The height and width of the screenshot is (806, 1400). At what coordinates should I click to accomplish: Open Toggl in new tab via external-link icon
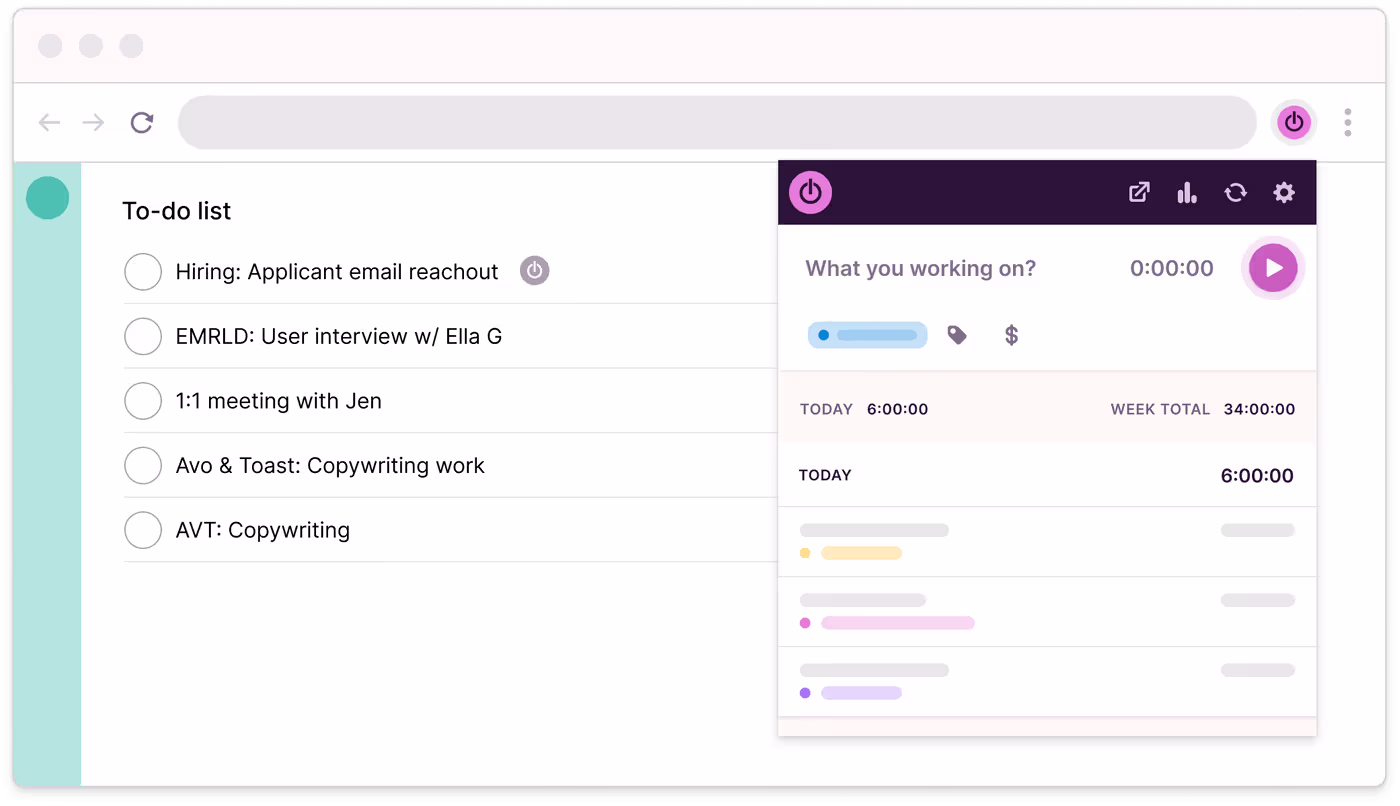[x=1139, y=192]
